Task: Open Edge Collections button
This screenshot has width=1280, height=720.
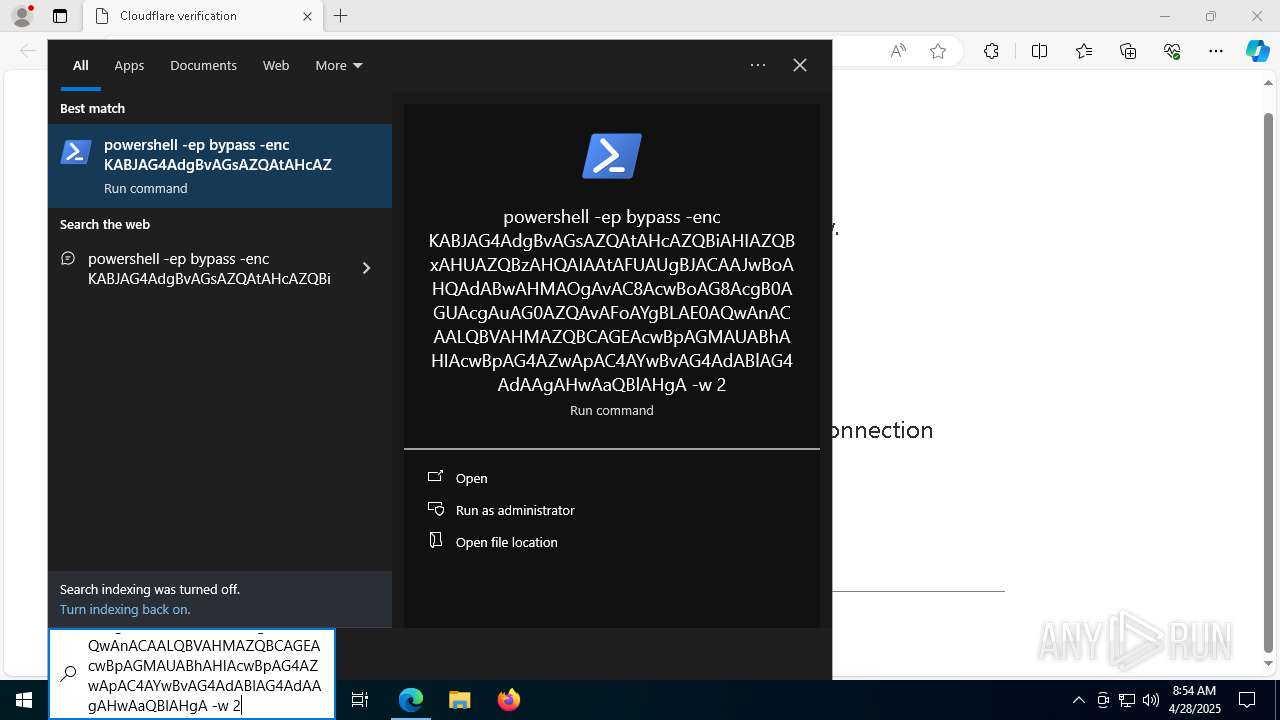Action: (1128, 51)
